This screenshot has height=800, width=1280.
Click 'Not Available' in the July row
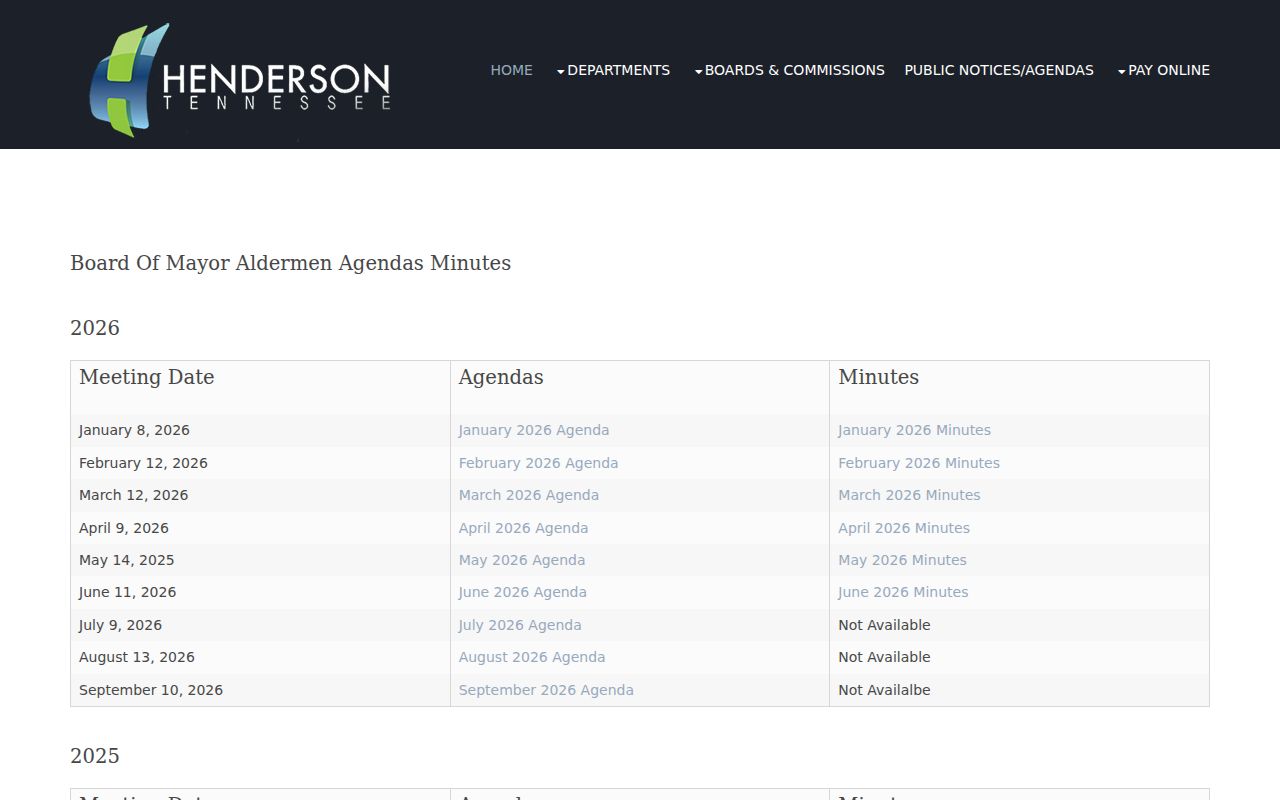(x=884, y=625)
